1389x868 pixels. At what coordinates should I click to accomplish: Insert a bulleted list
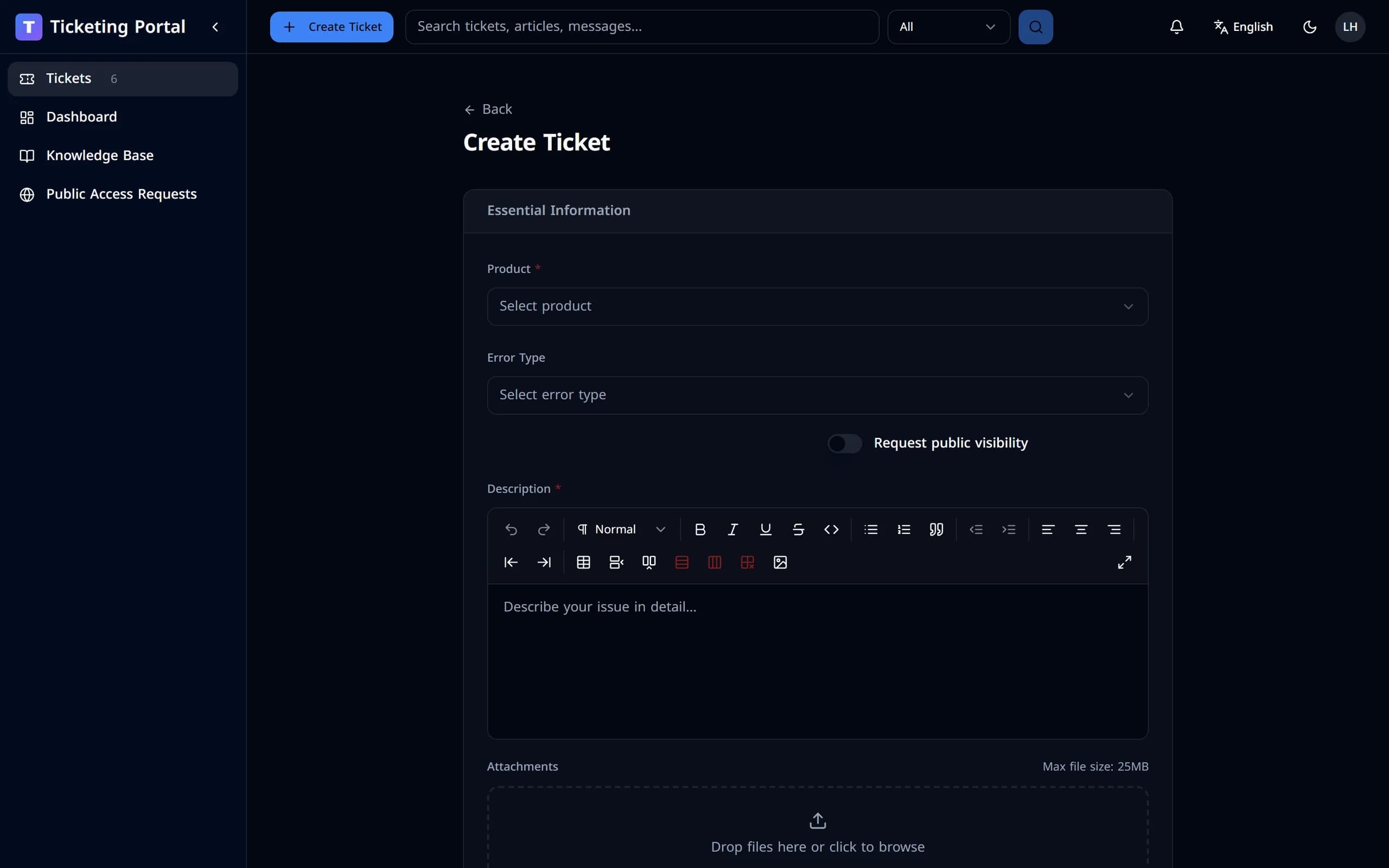[x=871, y=529]
